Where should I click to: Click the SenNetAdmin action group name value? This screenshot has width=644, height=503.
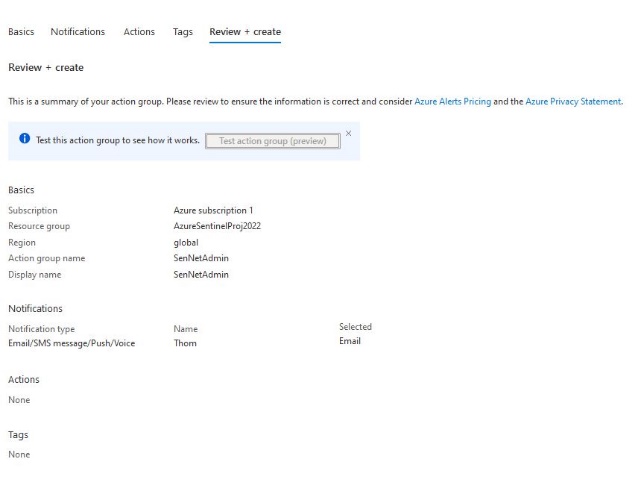coord(201,259)
